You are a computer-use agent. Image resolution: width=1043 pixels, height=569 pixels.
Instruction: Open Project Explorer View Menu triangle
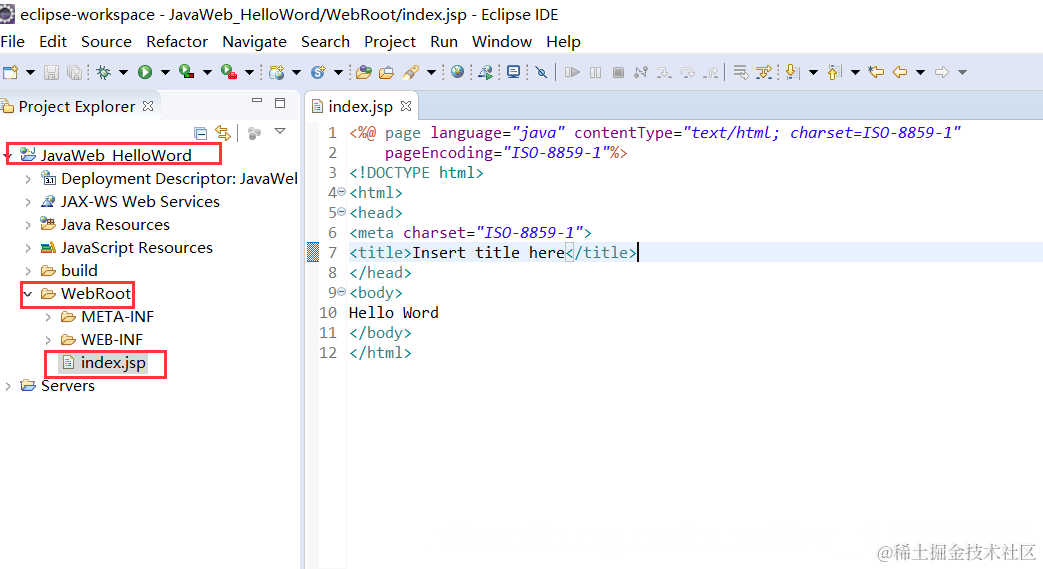point(280,132)
